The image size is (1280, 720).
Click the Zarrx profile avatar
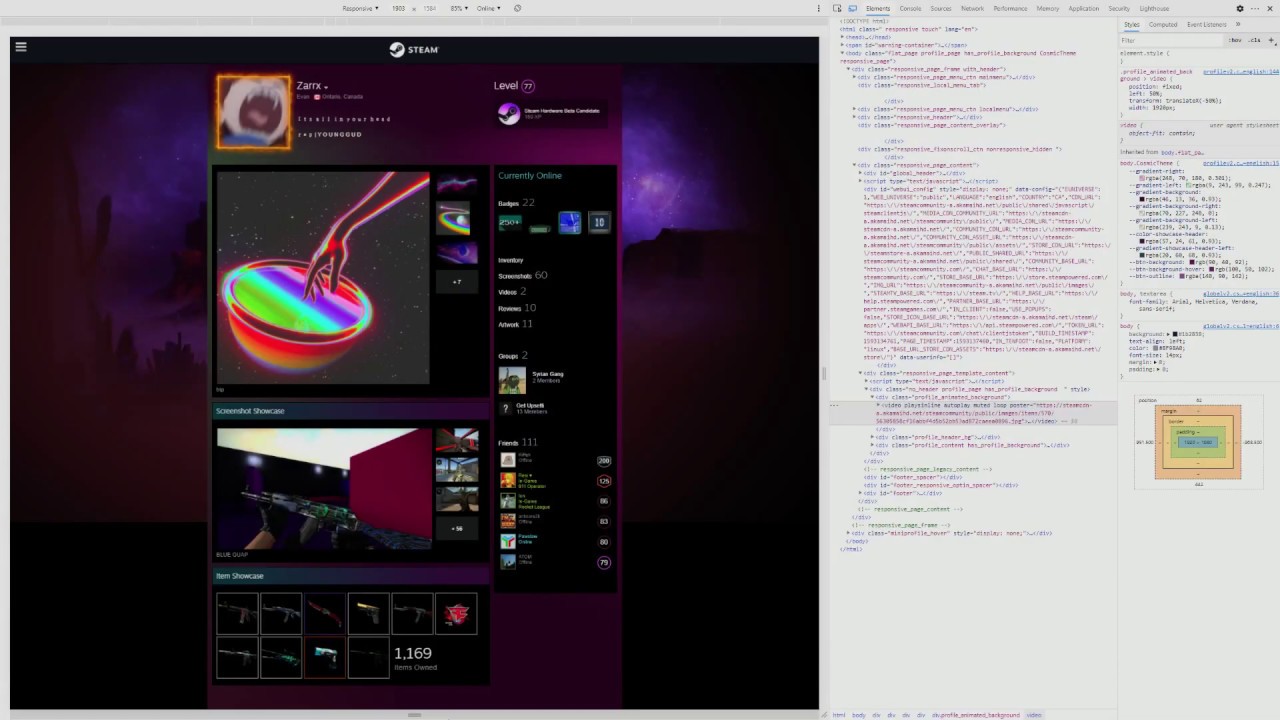coord(254,112)
